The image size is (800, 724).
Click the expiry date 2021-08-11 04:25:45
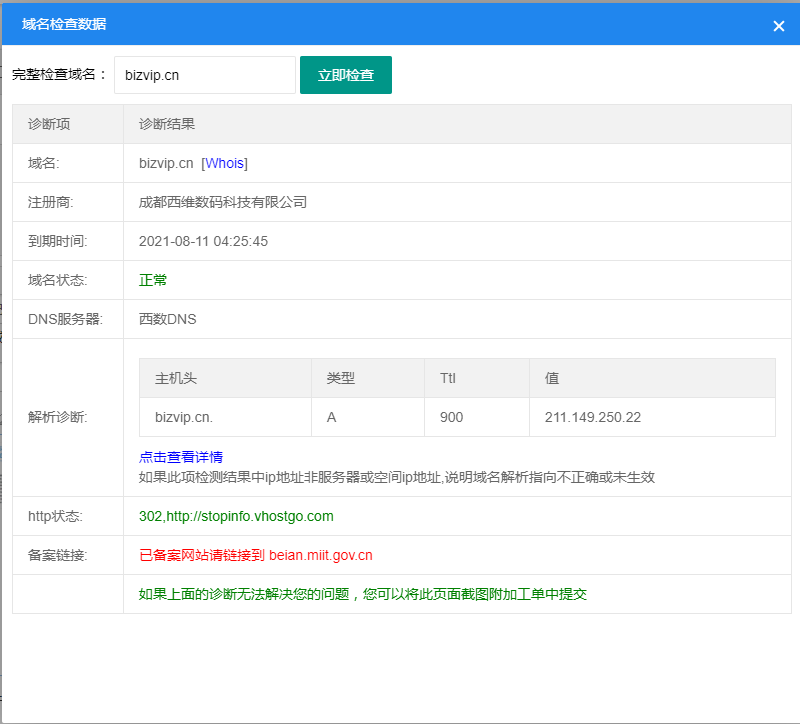click(203, 241)
